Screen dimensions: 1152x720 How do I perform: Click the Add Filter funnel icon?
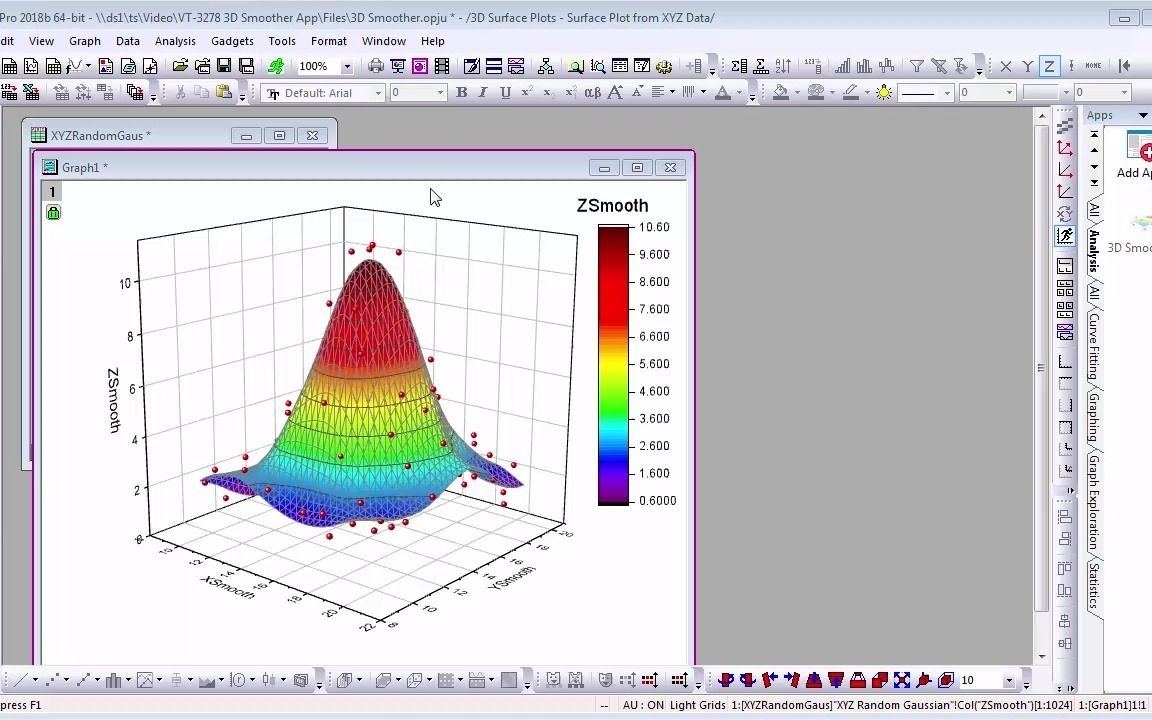click(916, 66)
